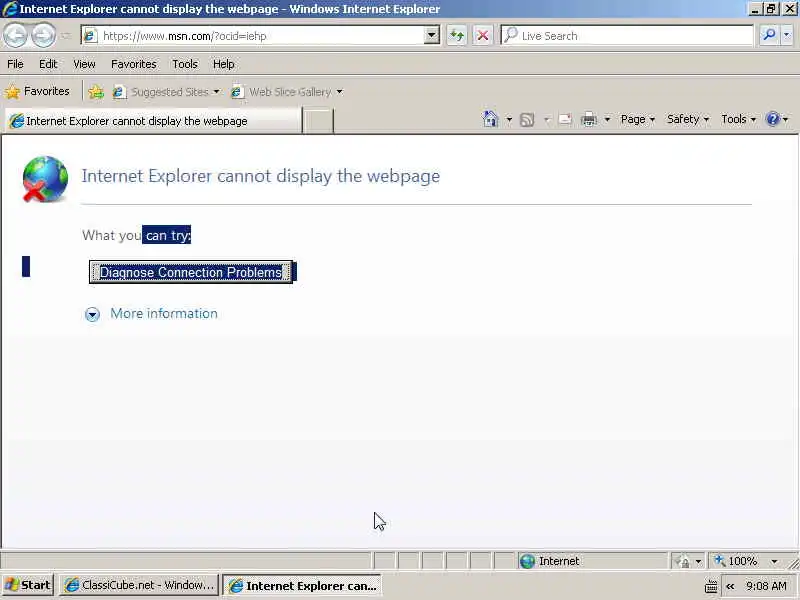Click Diagnose Connection Problems button
This screenshot has height=600, width=800.
coord(191,272)
